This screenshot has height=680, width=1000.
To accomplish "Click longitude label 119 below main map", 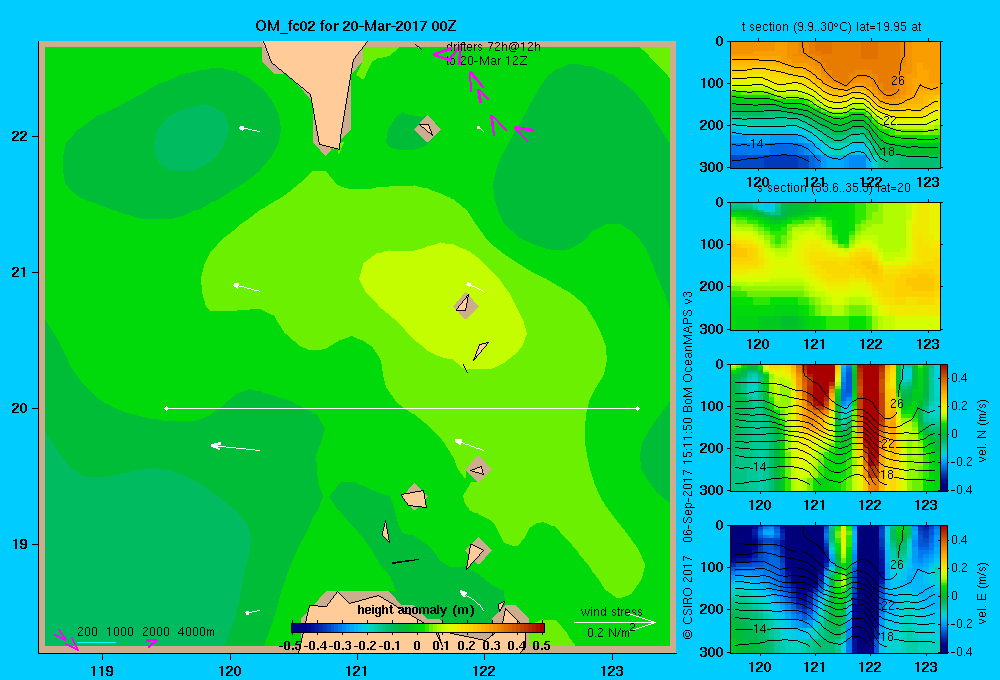I will [x=102, y=670].
